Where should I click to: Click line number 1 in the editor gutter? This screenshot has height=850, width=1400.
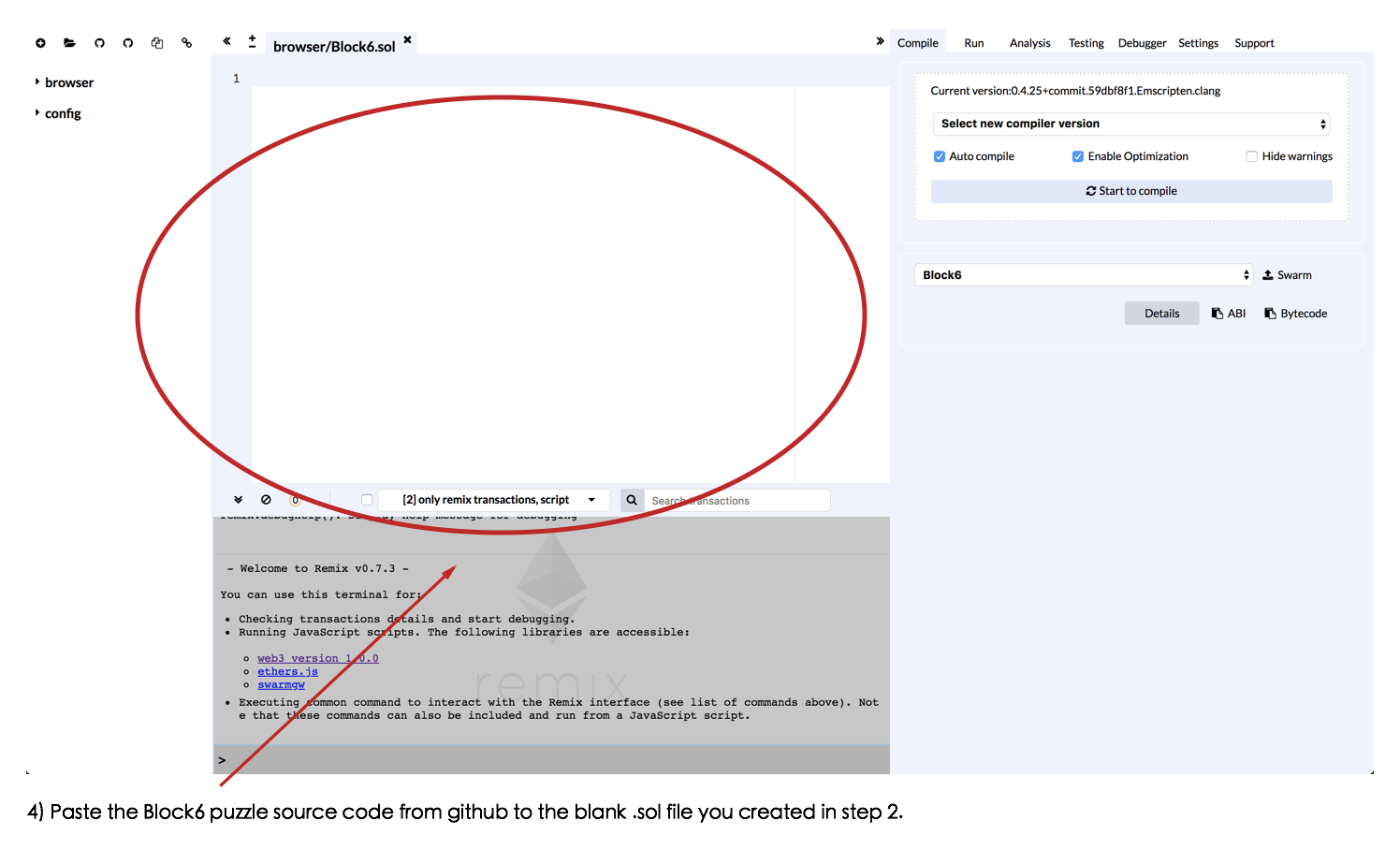[x=236, y=79]
